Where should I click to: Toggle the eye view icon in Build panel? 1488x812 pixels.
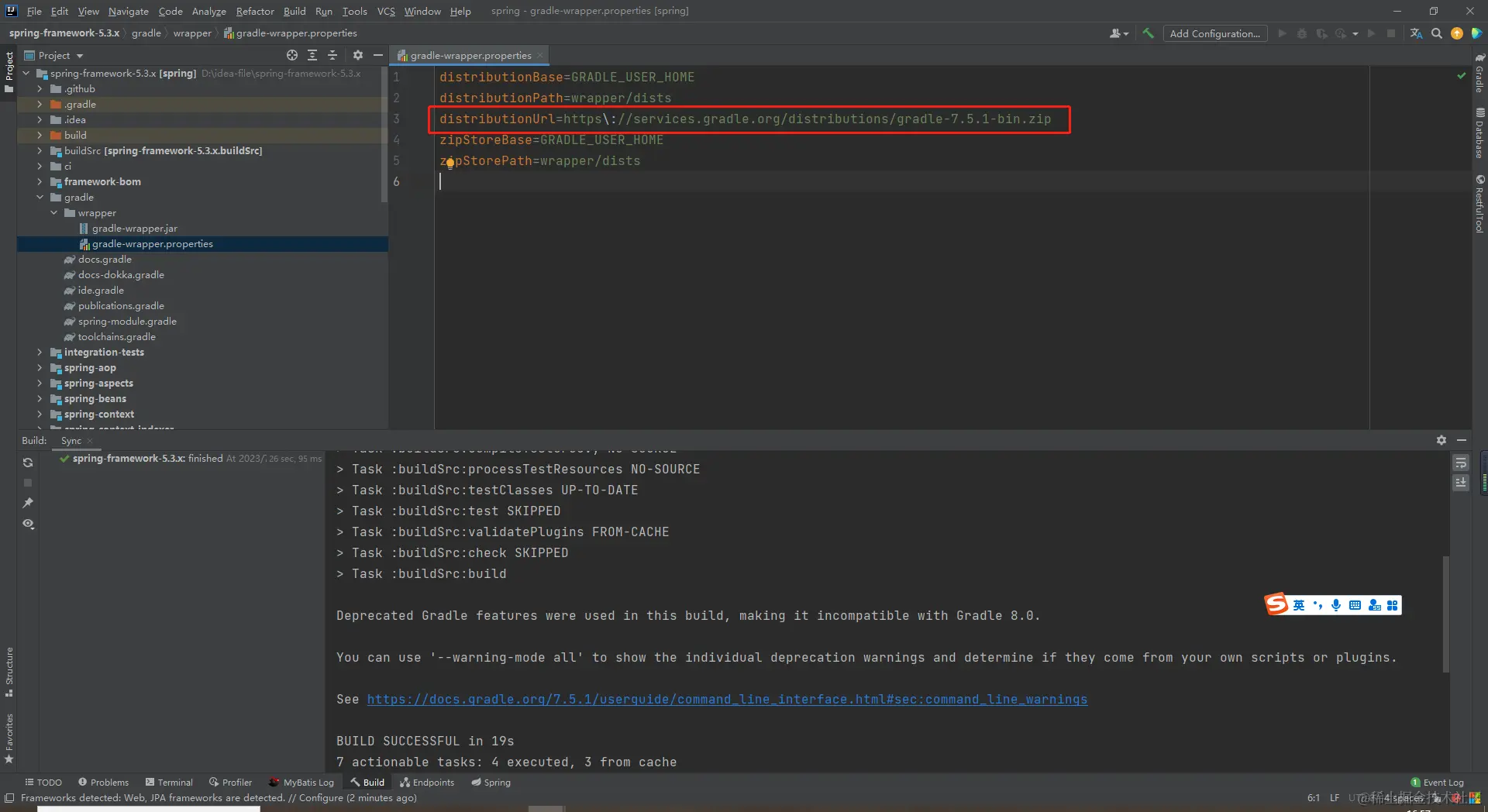tap(28, 524)
